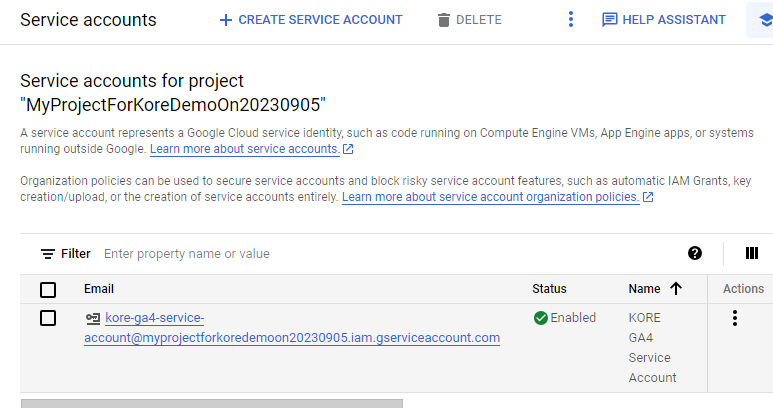Open the learning graduation cap icon
Viewport: 773px width, 414px height.
pyautogui.click(x=761, y=20)
